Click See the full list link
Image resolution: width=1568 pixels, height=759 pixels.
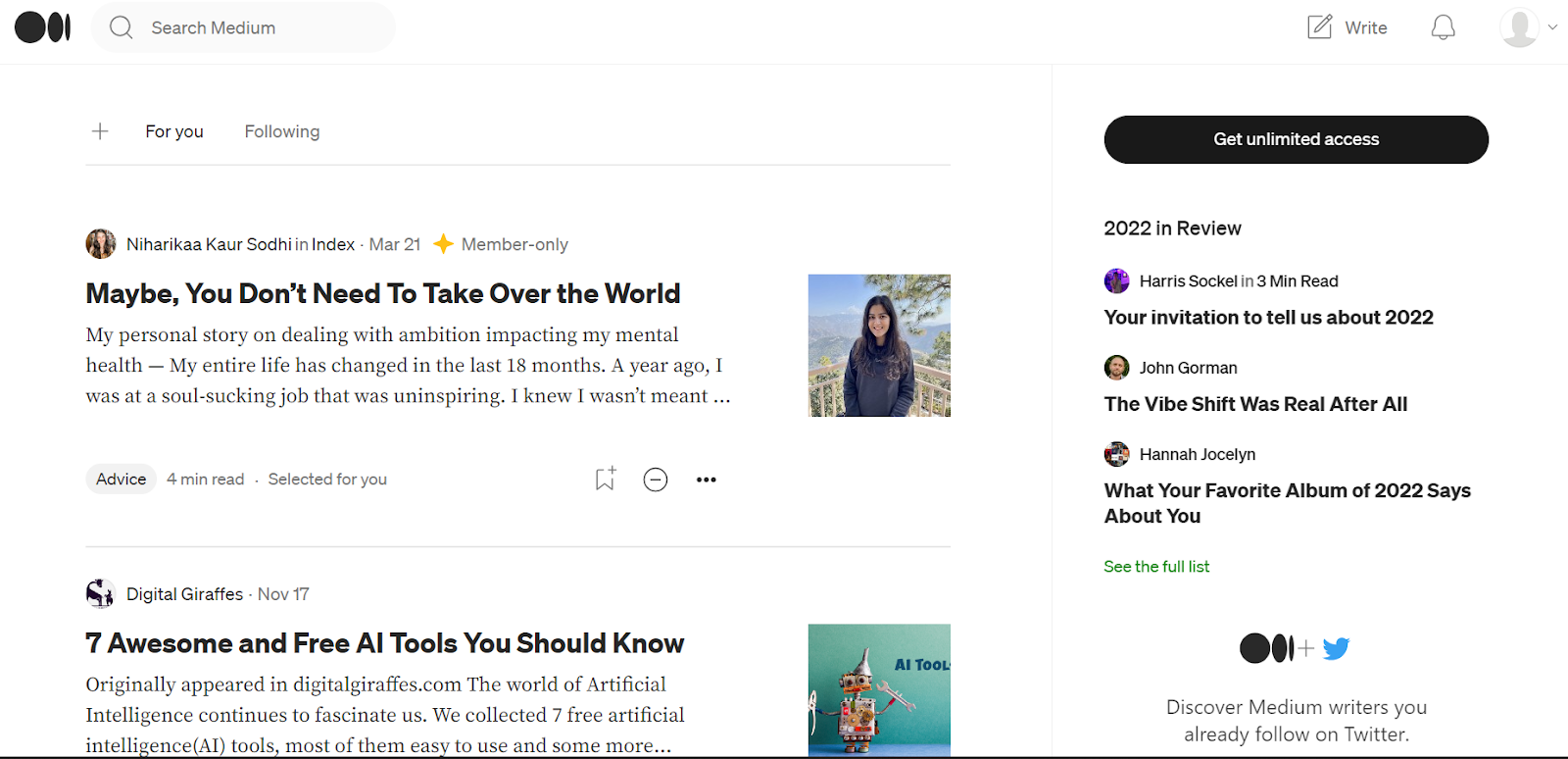coord(1156,567)
